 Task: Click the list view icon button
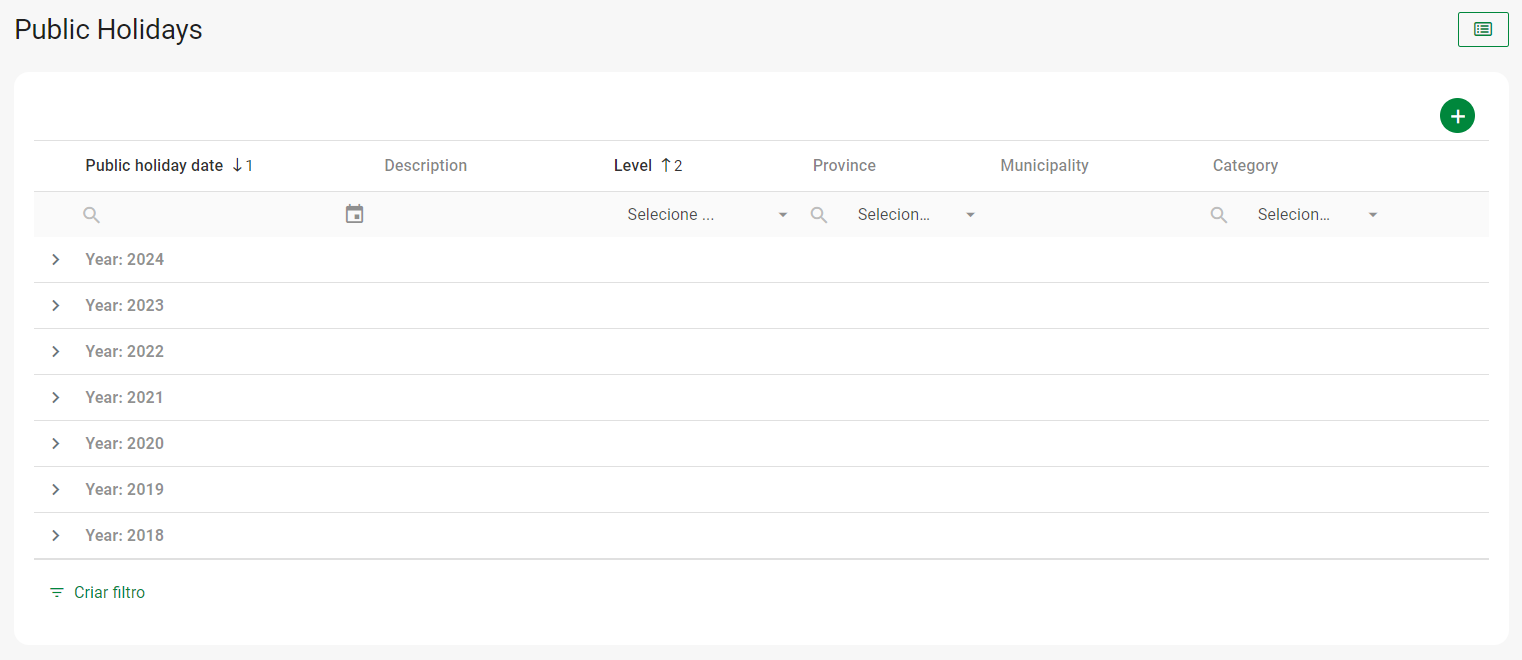(1483, 30)
